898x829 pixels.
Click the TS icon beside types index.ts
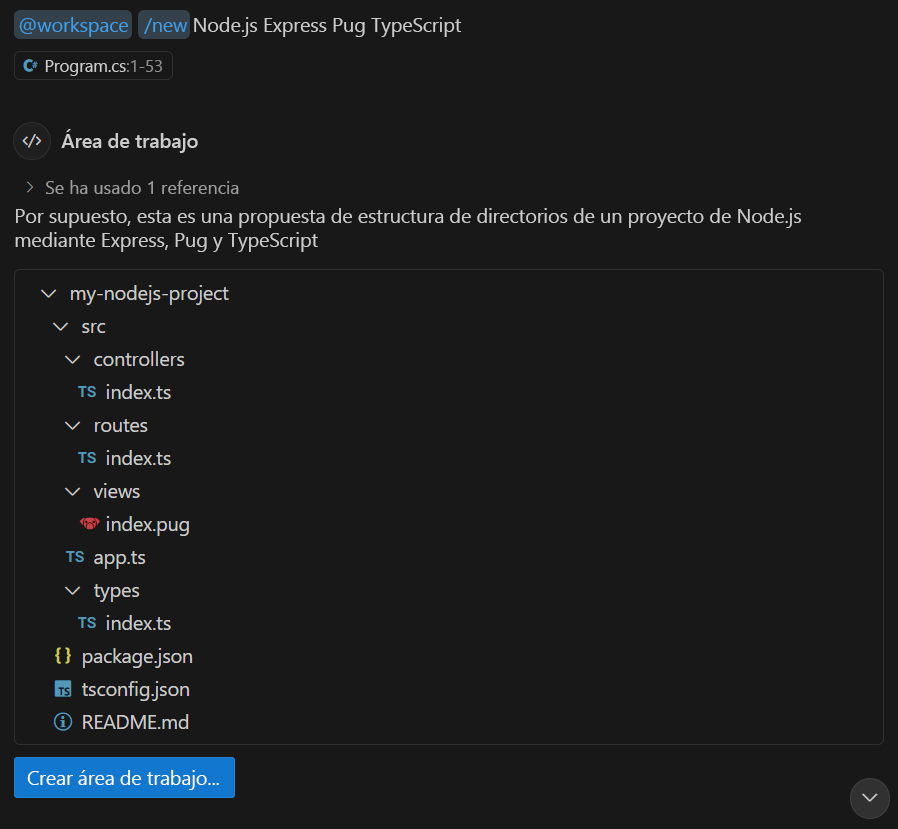coord(87,623)
